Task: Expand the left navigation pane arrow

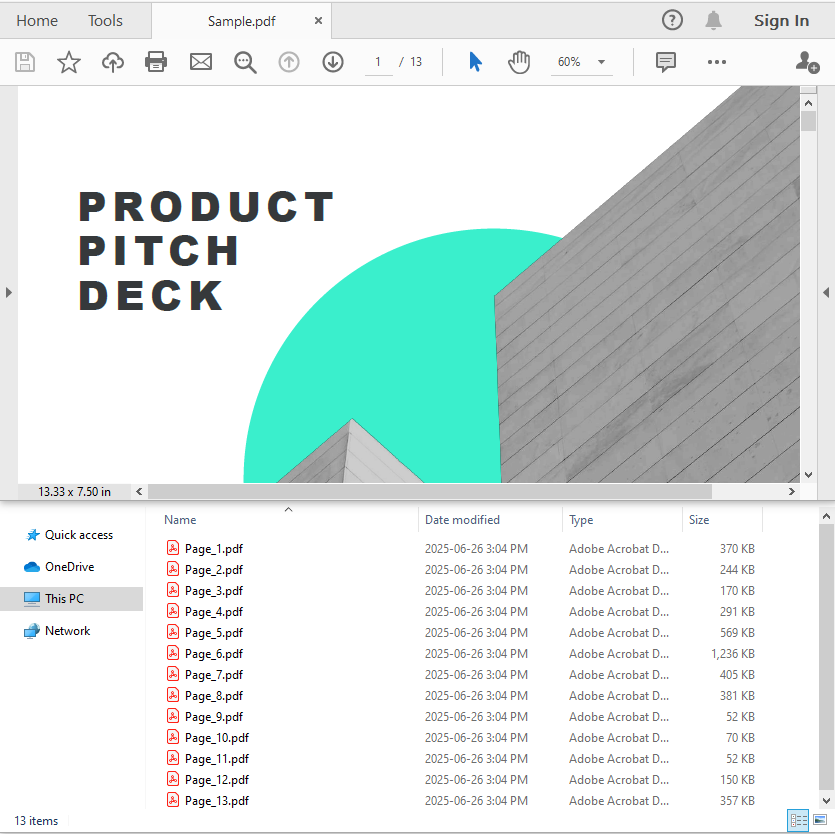Action: click(9, 292)
